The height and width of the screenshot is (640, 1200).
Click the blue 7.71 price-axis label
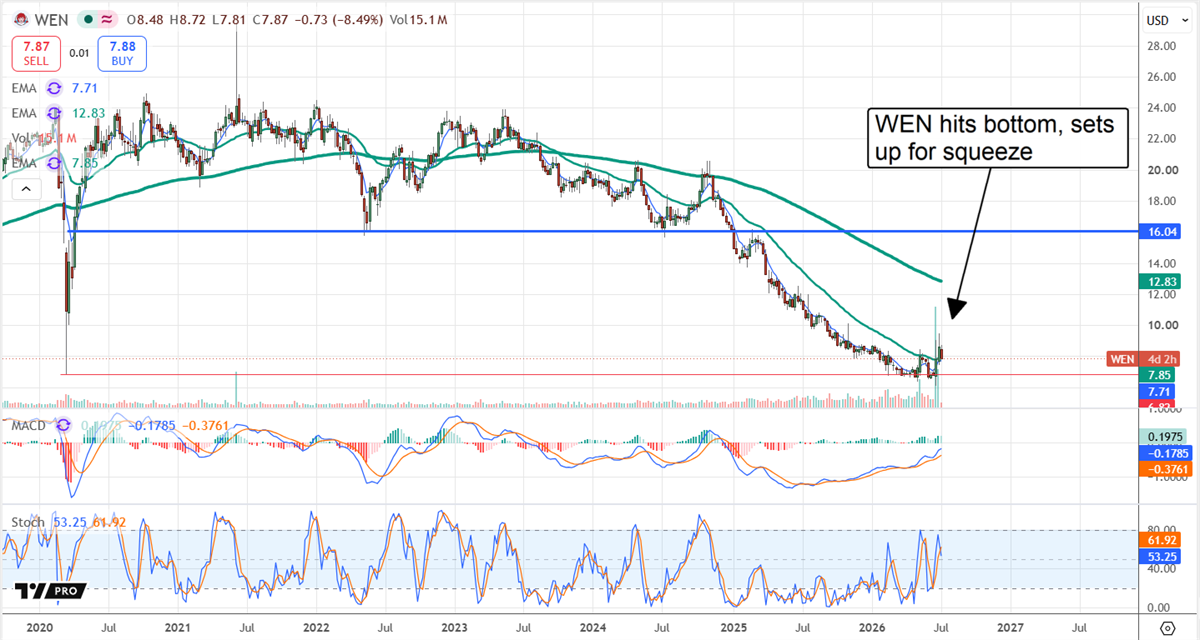[1156, 393]
